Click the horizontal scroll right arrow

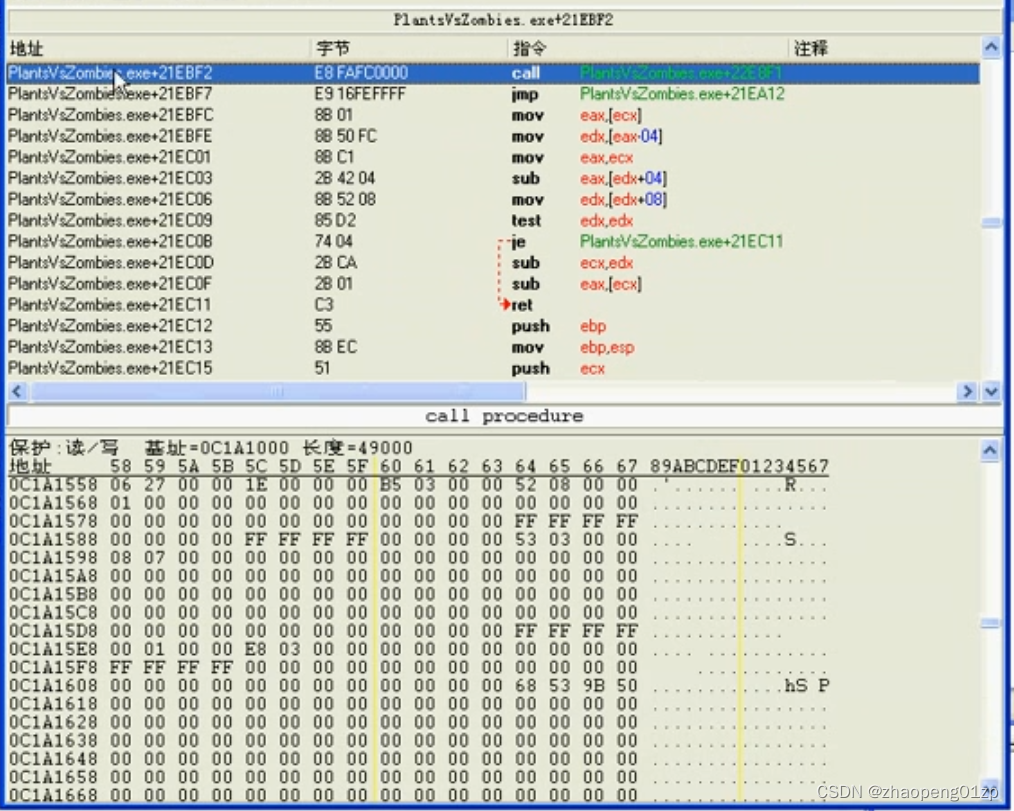coord(967,391)
